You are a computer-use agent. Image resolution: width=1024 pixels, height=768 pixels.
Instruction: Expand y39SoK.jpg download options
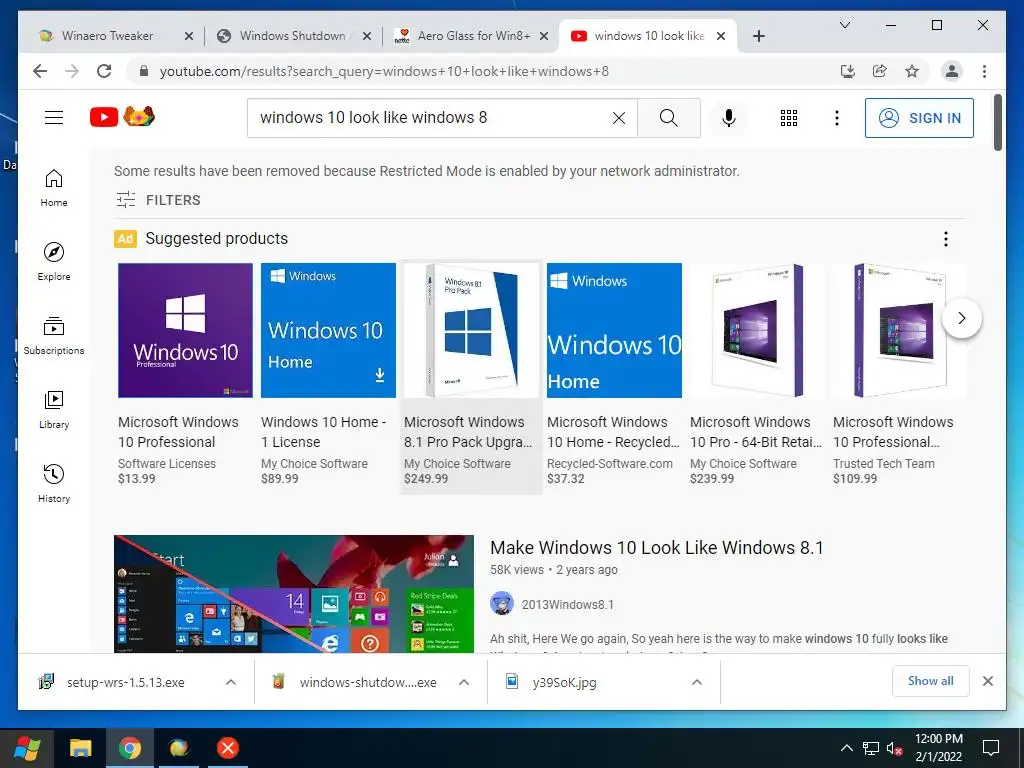point(697,682)
